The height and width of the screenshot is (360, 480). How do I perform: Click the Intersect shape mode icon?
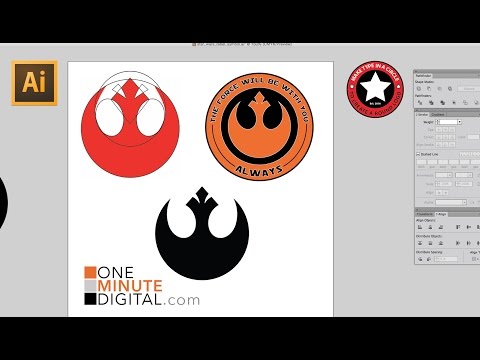coord(440,89)
